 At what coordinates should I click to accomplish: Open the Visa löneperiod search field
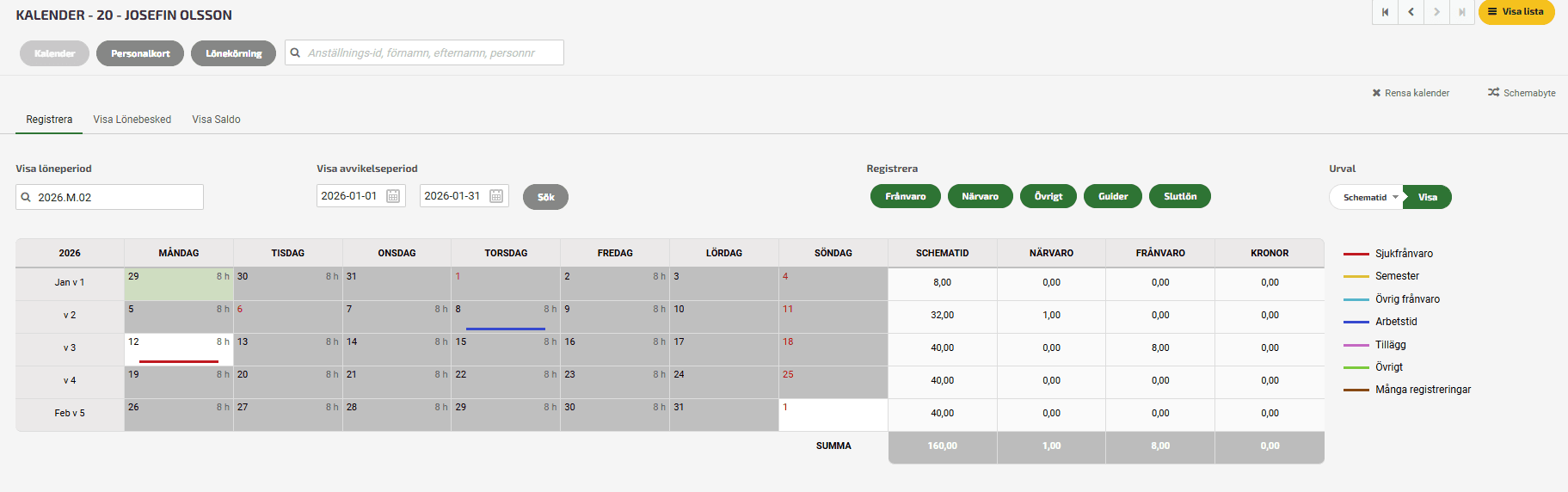[109, 197]
